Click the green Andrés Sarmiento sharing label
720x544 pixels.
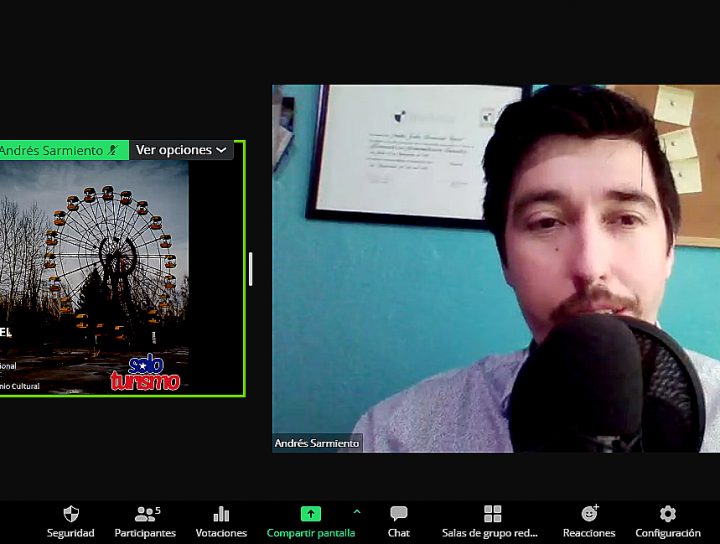[50, 150]
